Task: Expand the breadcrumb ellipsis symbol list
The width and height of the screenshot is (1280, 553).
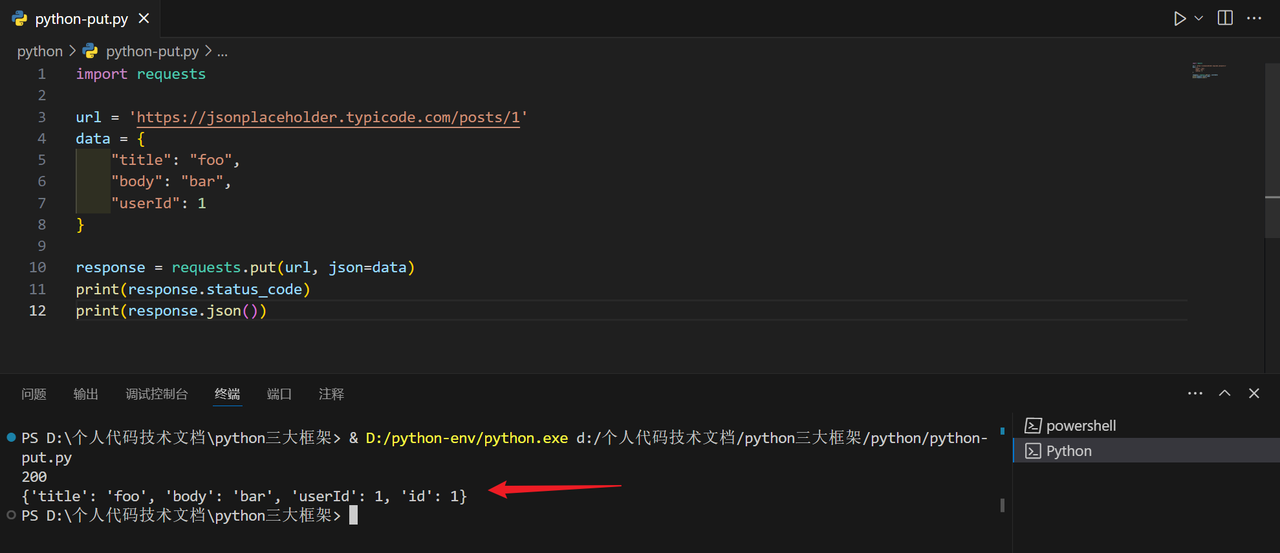Action: pyautogui.click(x=222, y=51)
